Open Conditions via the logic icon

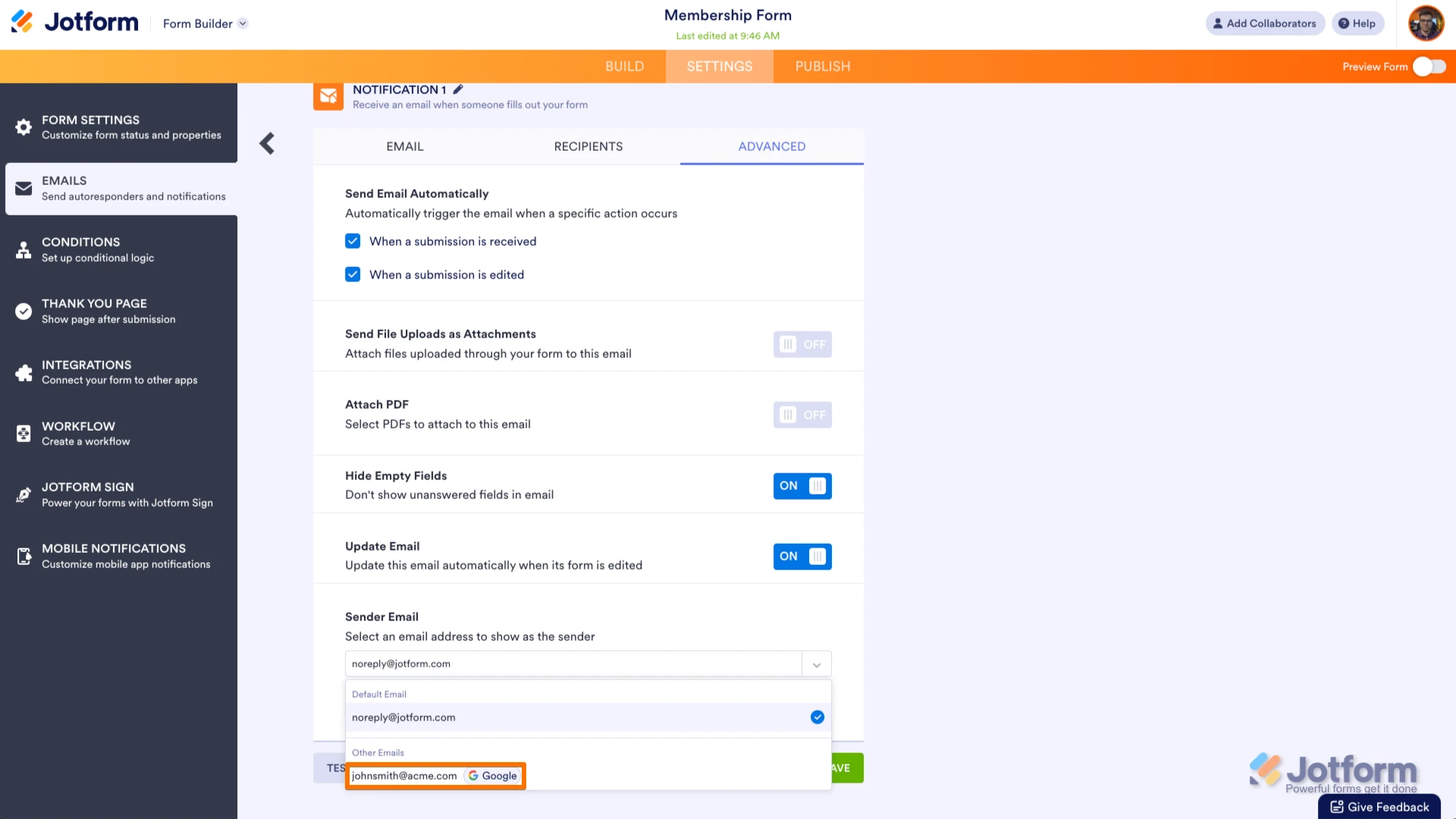[x=24, y=249]
